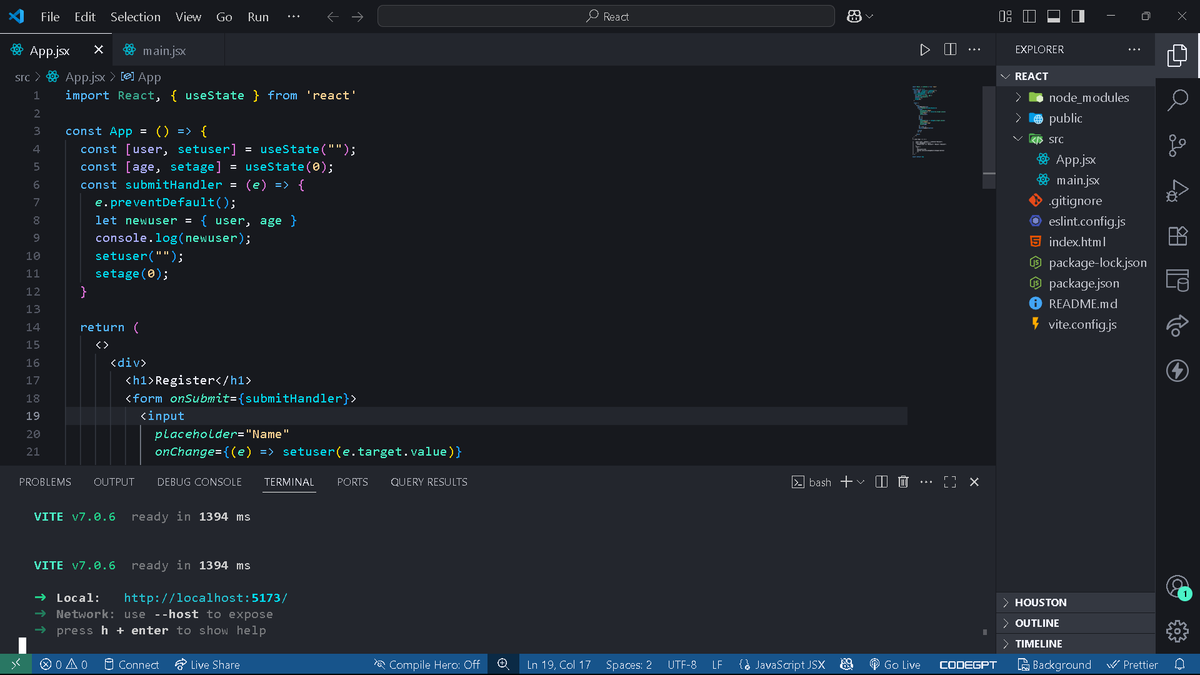The width and height of the screenshot is (1200, 675).
Task: Toggle the secondary side bar visibility
Action: [x=1078, y=17]
